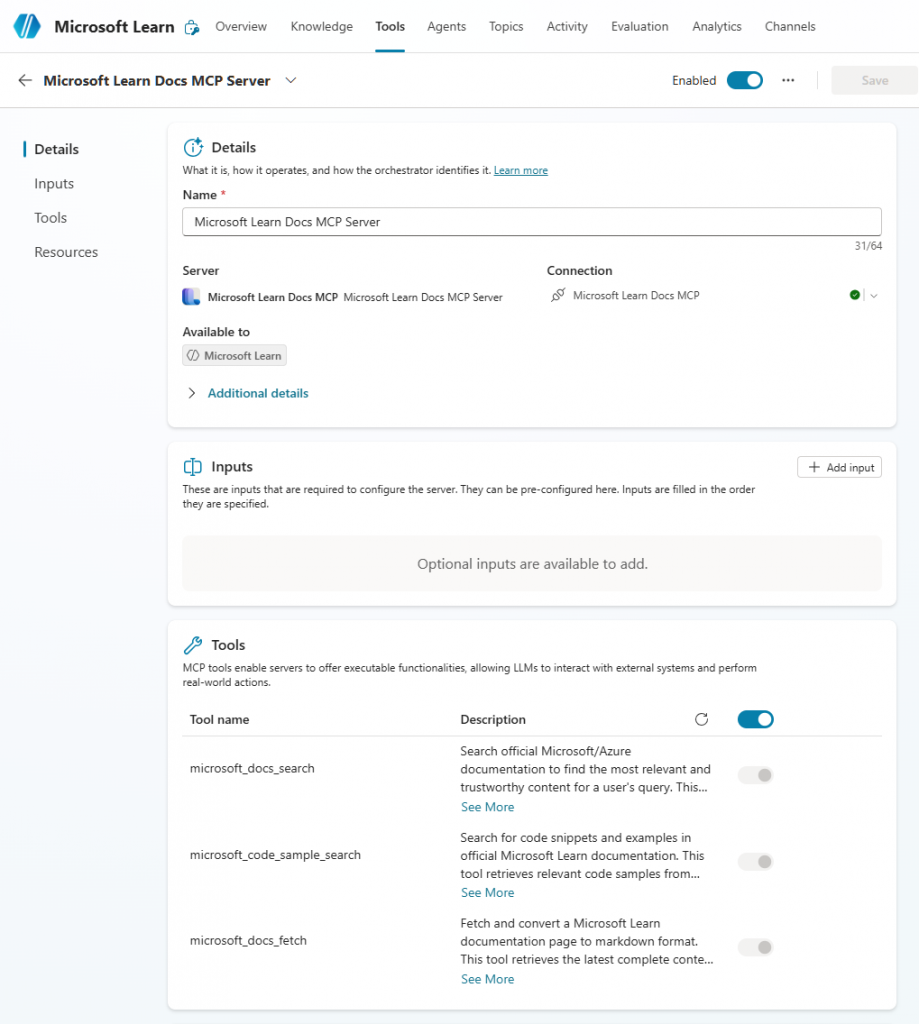Open the Analytics section

(x=716, y=27)
